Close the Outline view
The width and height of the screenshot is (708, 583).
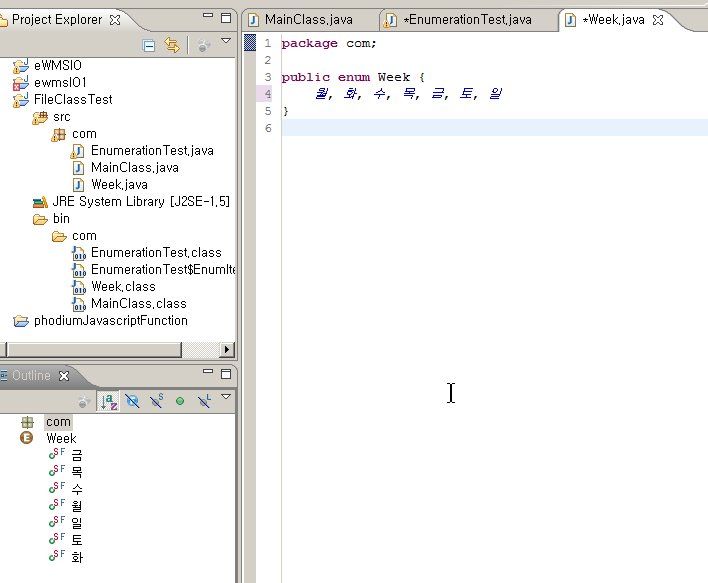tap(65, 376)
